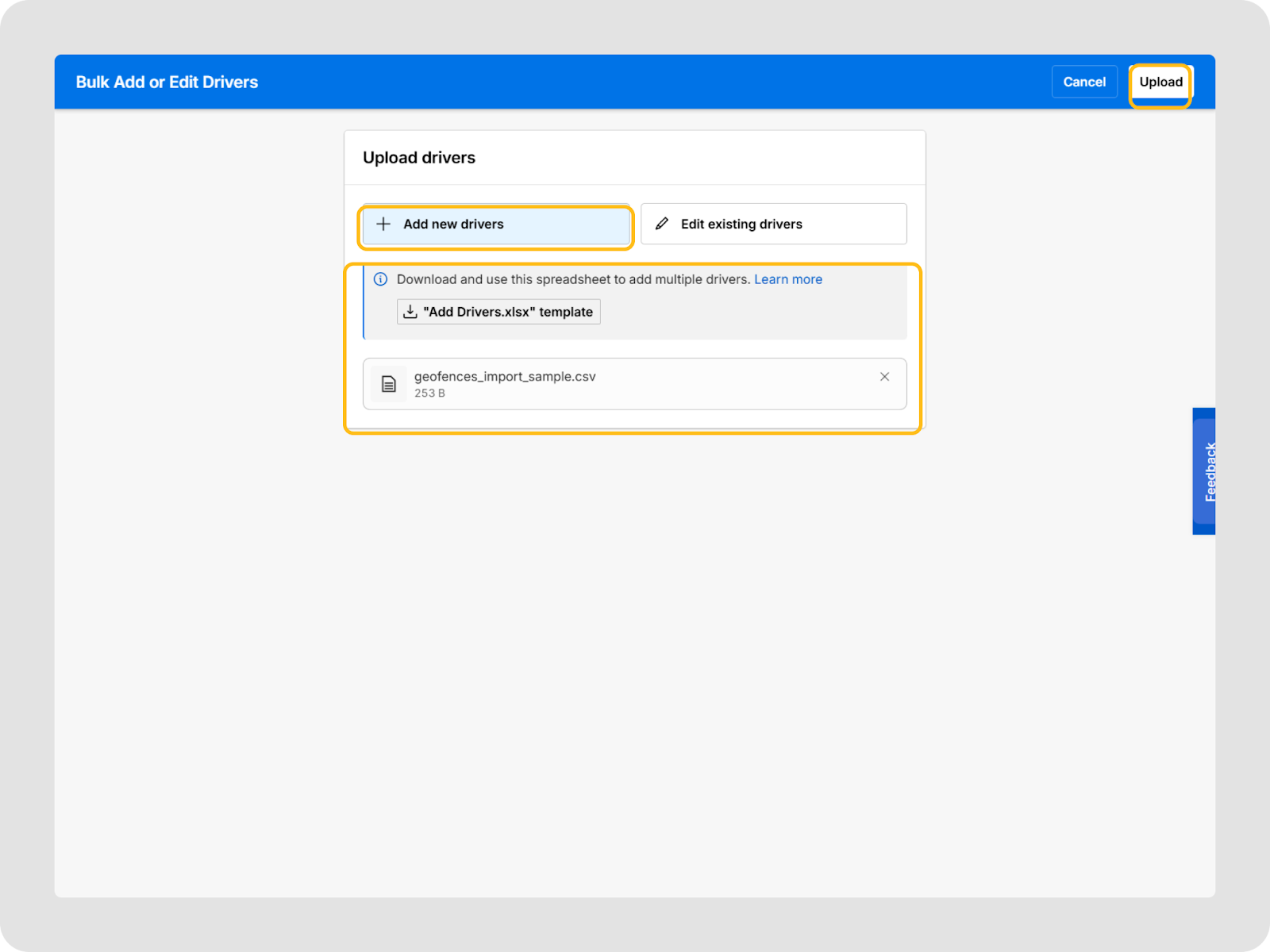Open the Learn more link
Viewport: 1270px width, 952px height.
click(787, 279)
